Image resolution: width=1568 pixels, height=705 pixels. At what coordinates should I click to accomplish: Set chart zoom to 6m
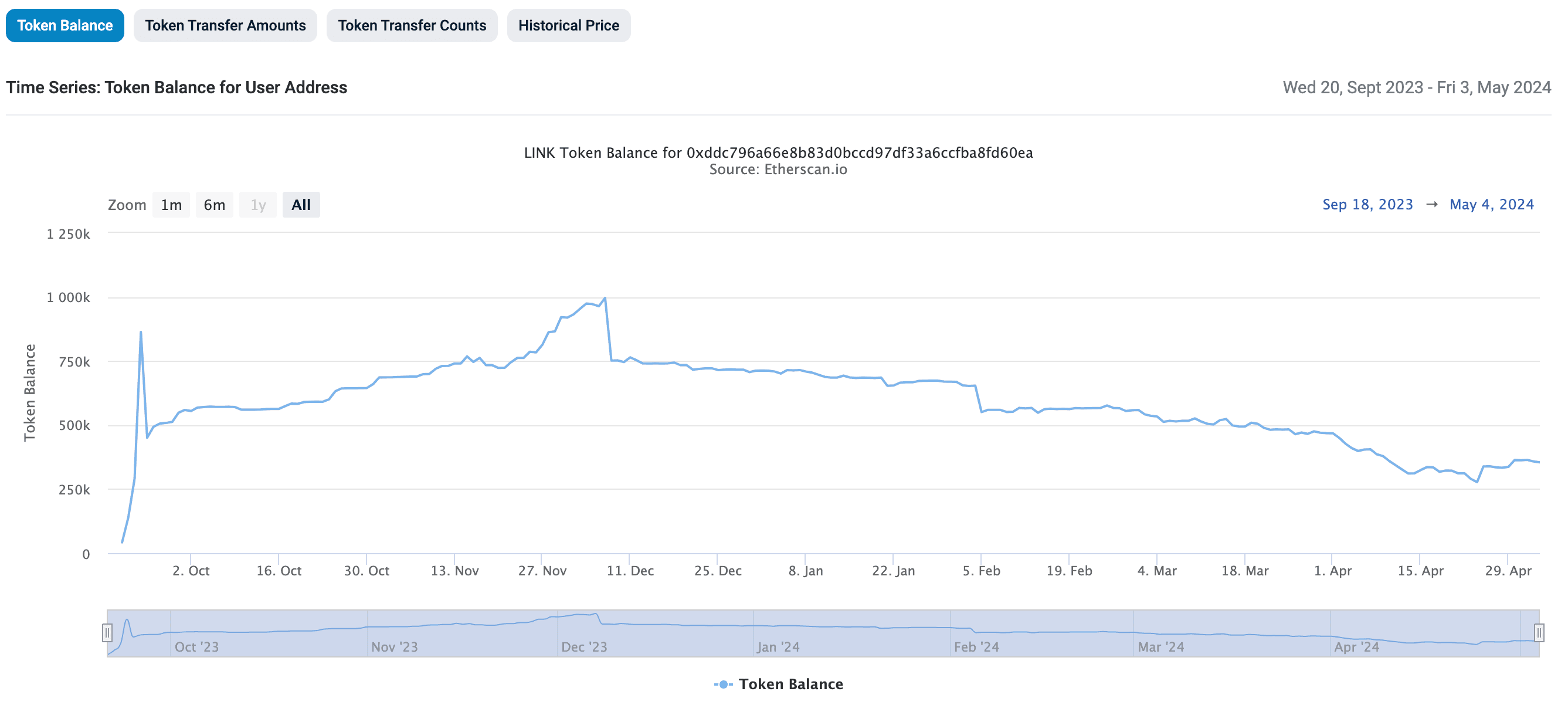pos(214,205)
